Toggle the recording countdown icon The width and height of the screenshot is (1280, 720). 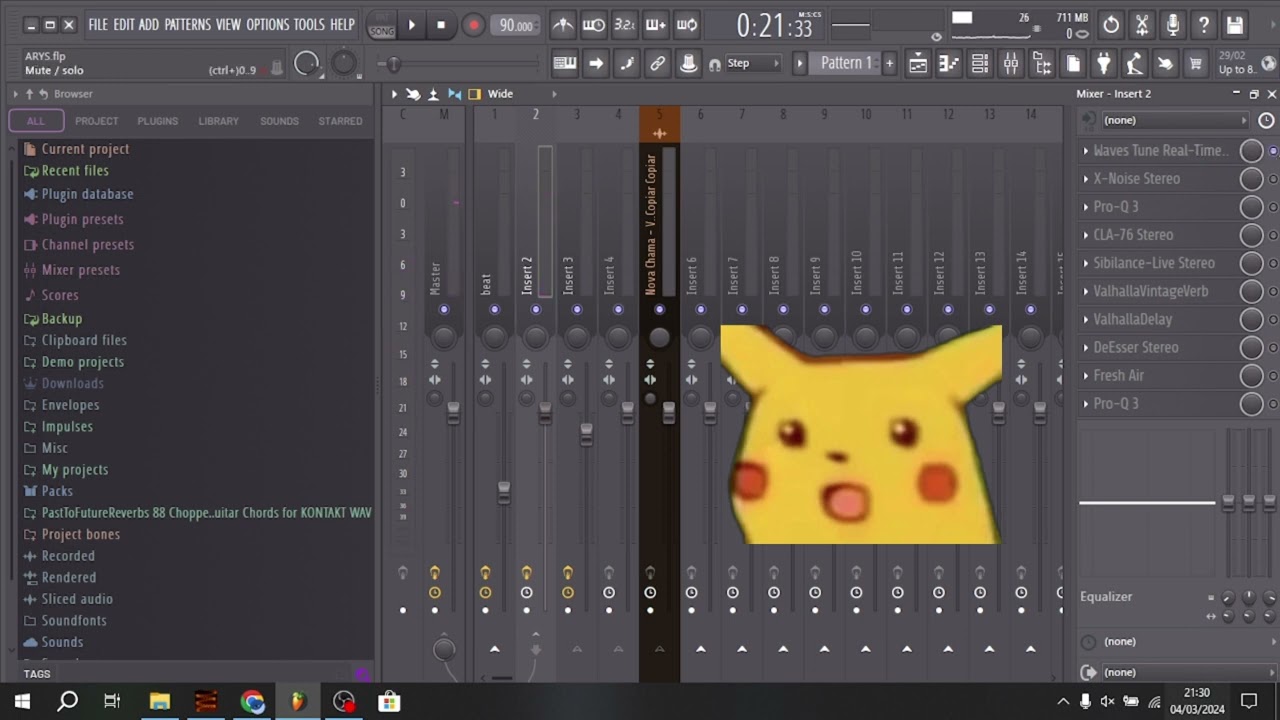click(x=624, y=25)
